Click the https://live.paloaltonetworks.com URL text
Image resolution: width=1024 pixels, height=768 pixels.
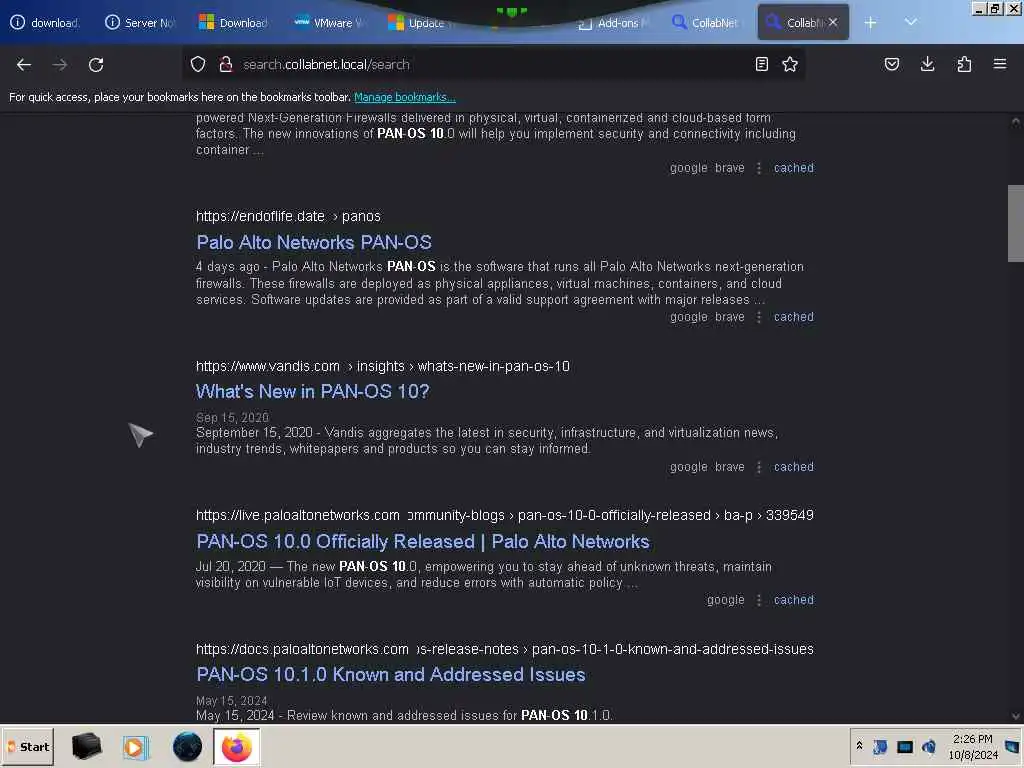point(298,515)
